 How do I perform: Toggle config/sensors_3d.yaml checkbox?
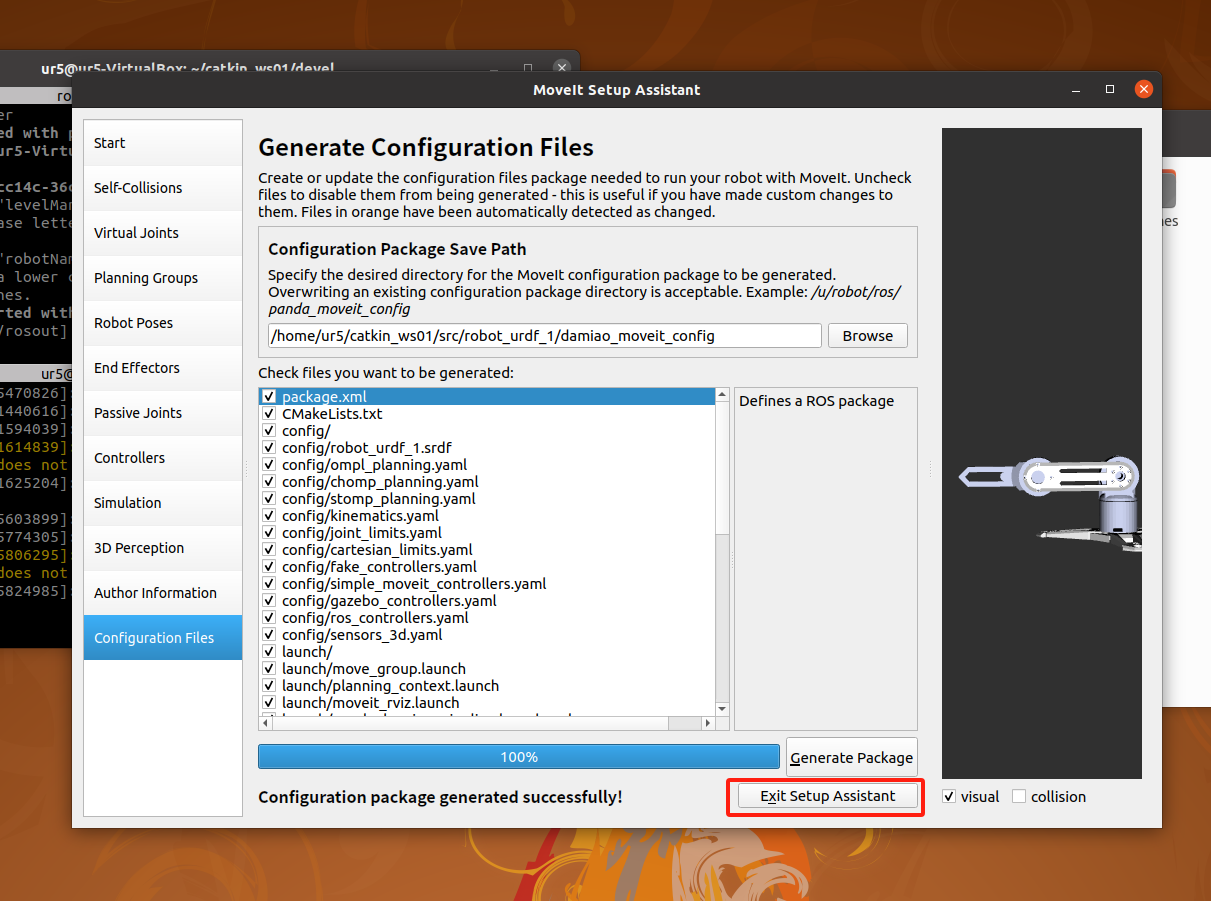tap(269, 635)
